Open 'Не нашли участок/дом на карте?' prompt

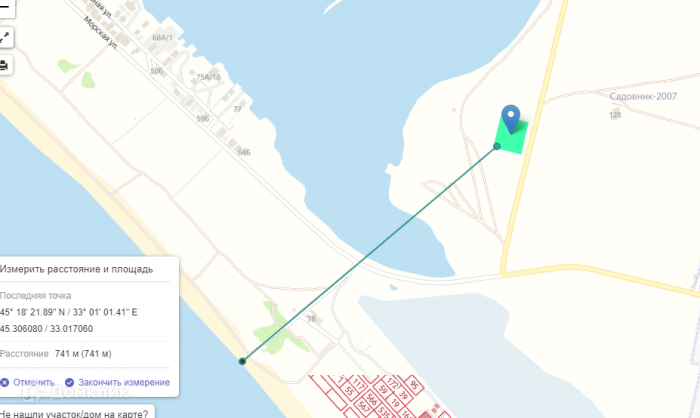coord(74,413)
